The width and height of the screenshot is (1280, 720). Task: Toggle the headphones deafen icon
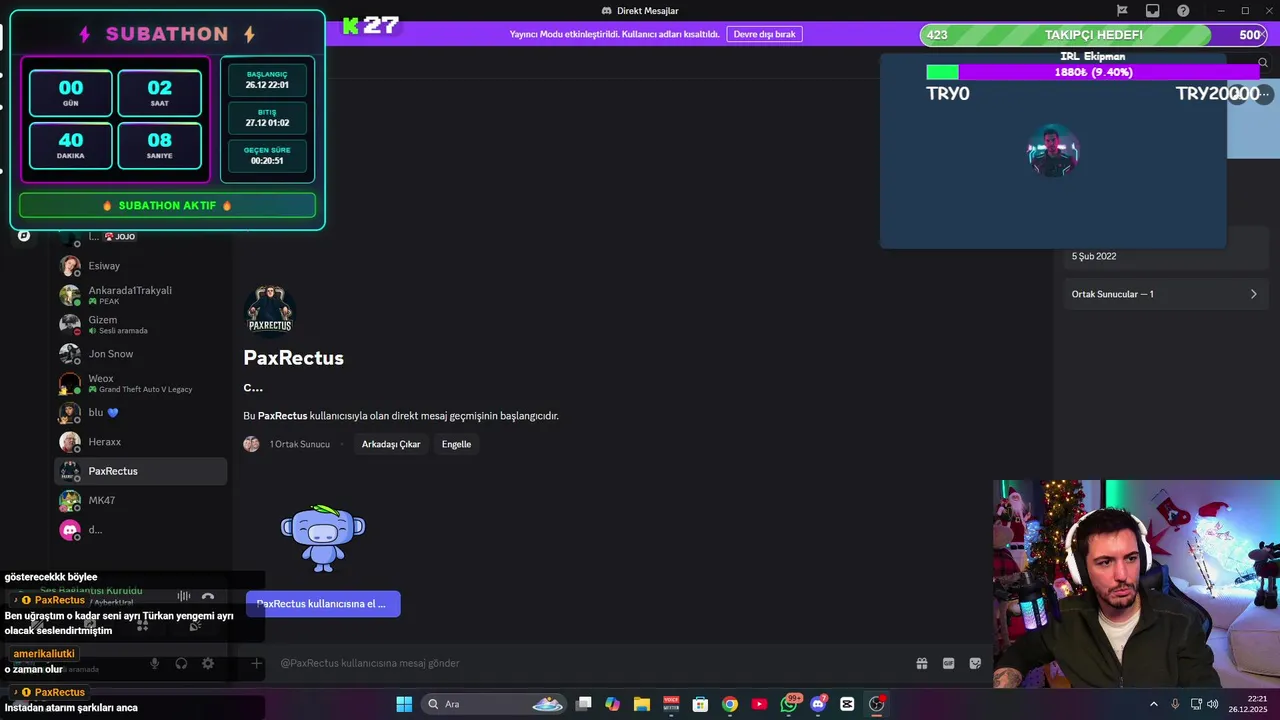181,663
